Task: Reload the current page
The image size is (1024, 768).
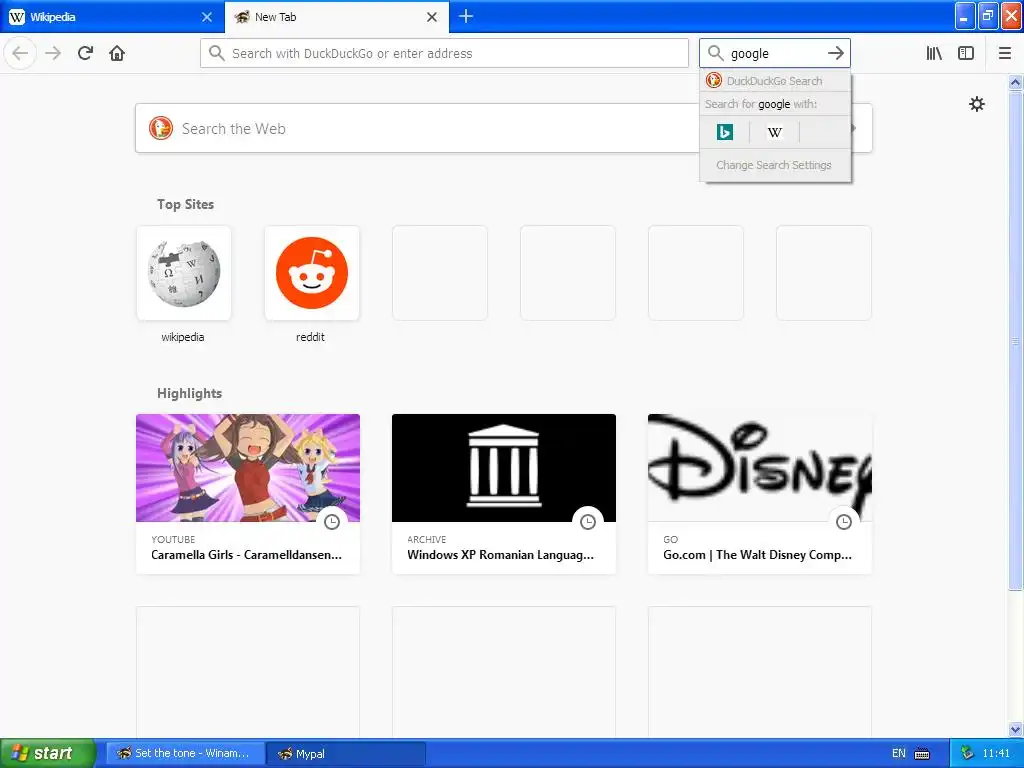Action: 85,53
